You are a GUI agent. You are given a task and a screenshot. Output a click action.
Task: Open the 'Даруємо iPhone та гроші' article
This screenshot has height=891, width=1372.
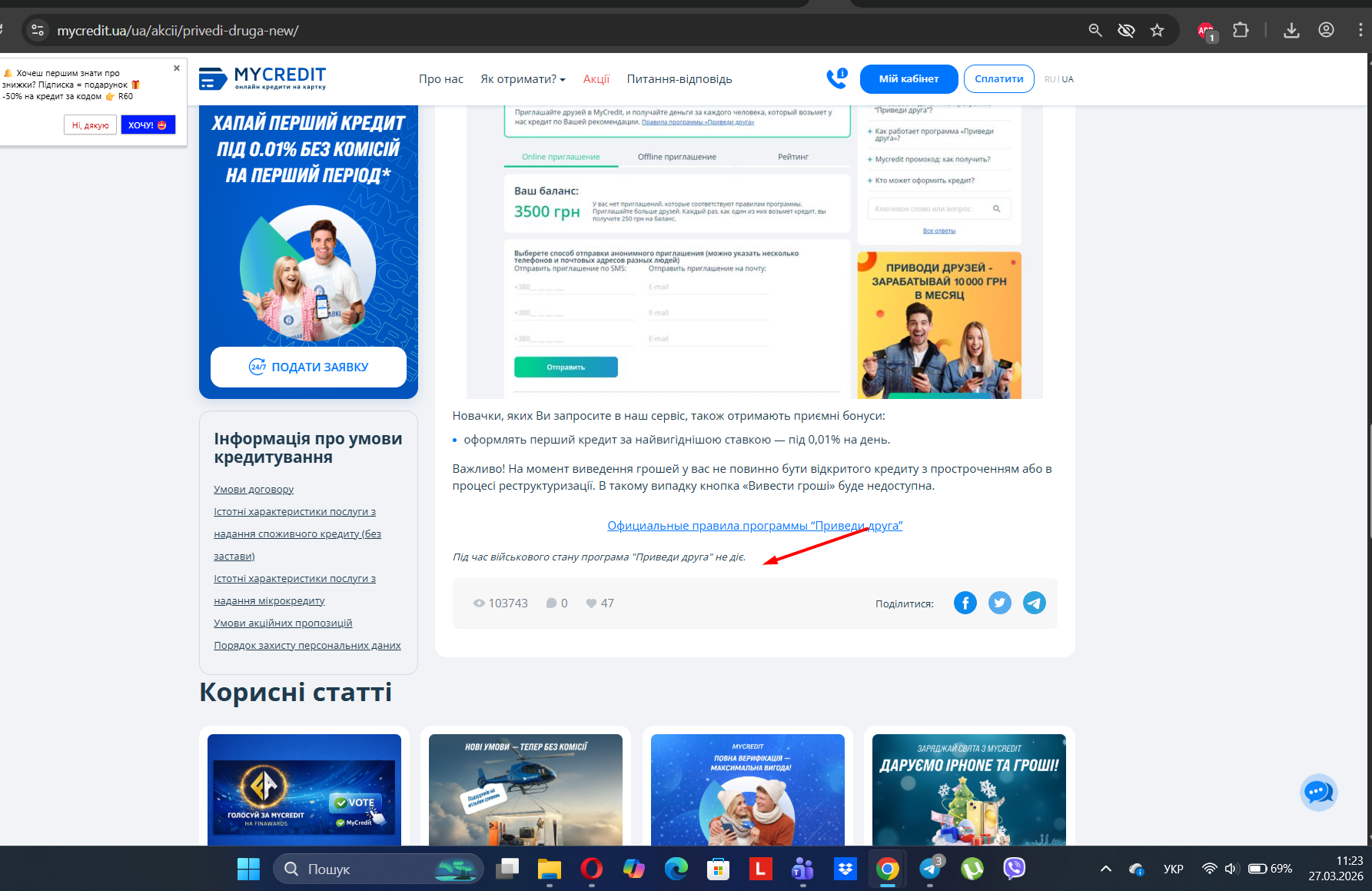tap(969, 790)
